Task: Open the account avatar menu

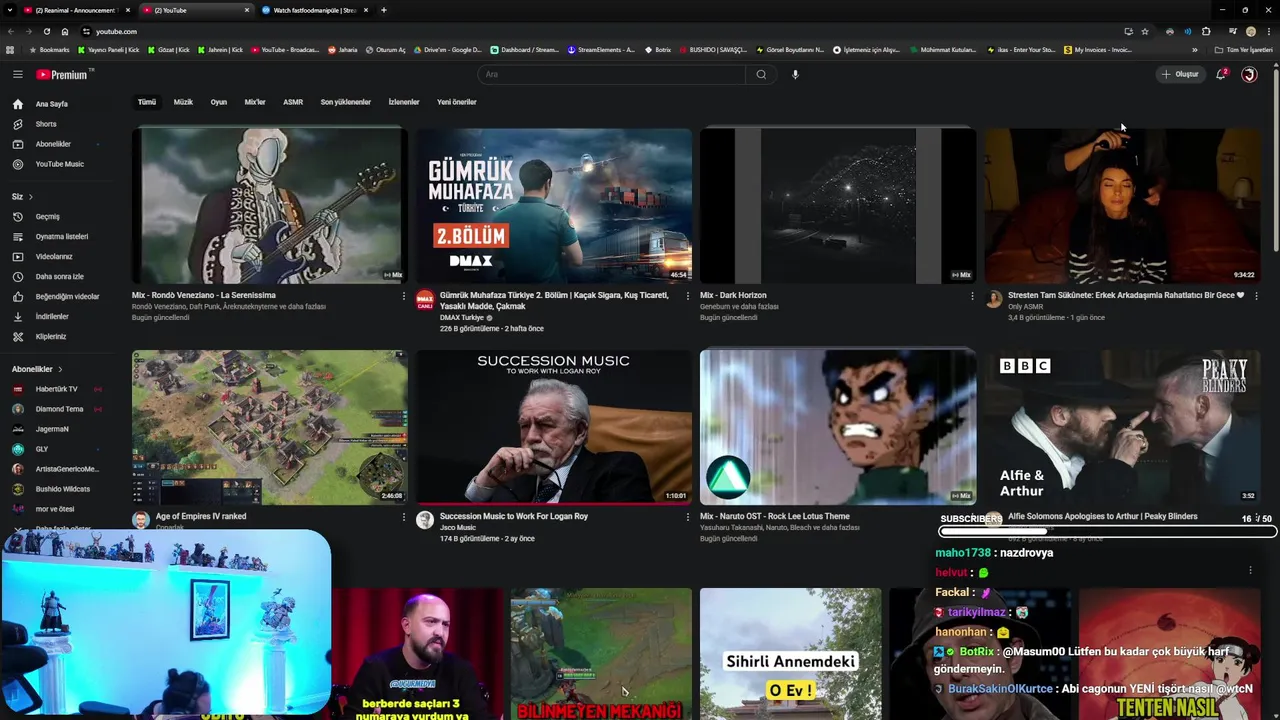Action: (1249, 74)
